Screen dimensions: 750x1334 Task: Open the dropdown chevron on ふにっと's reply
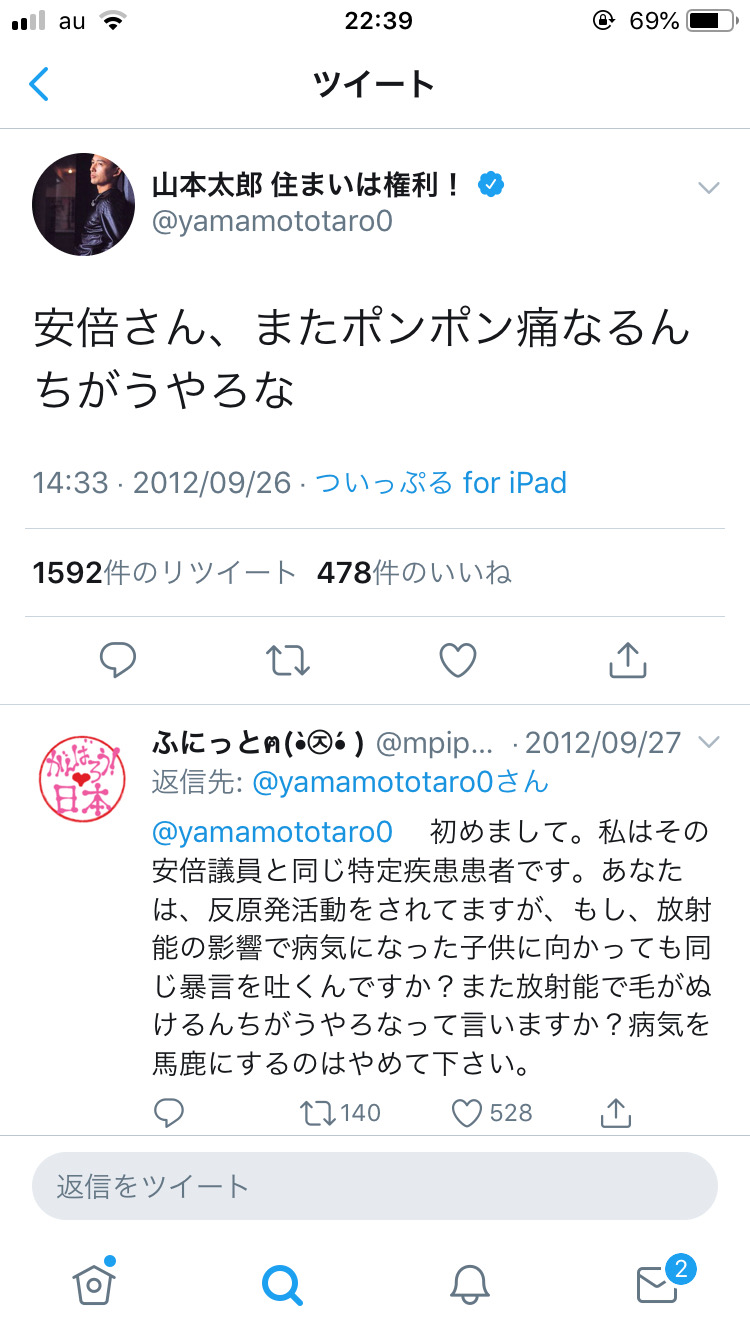tap(708, 742)
